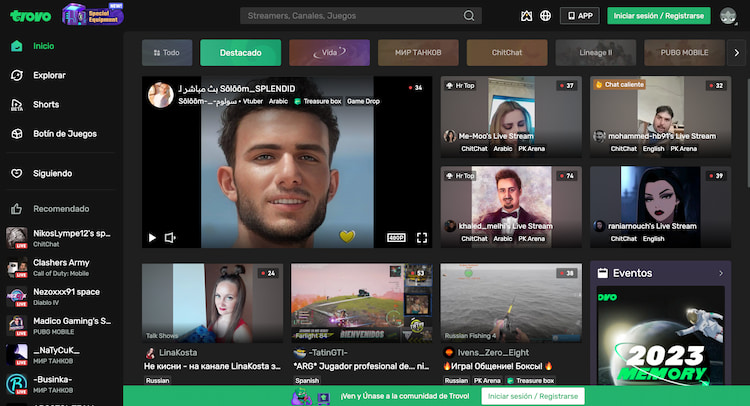Select the Todo category tab
The image size is (750, 406).
(x=167, y=53)
